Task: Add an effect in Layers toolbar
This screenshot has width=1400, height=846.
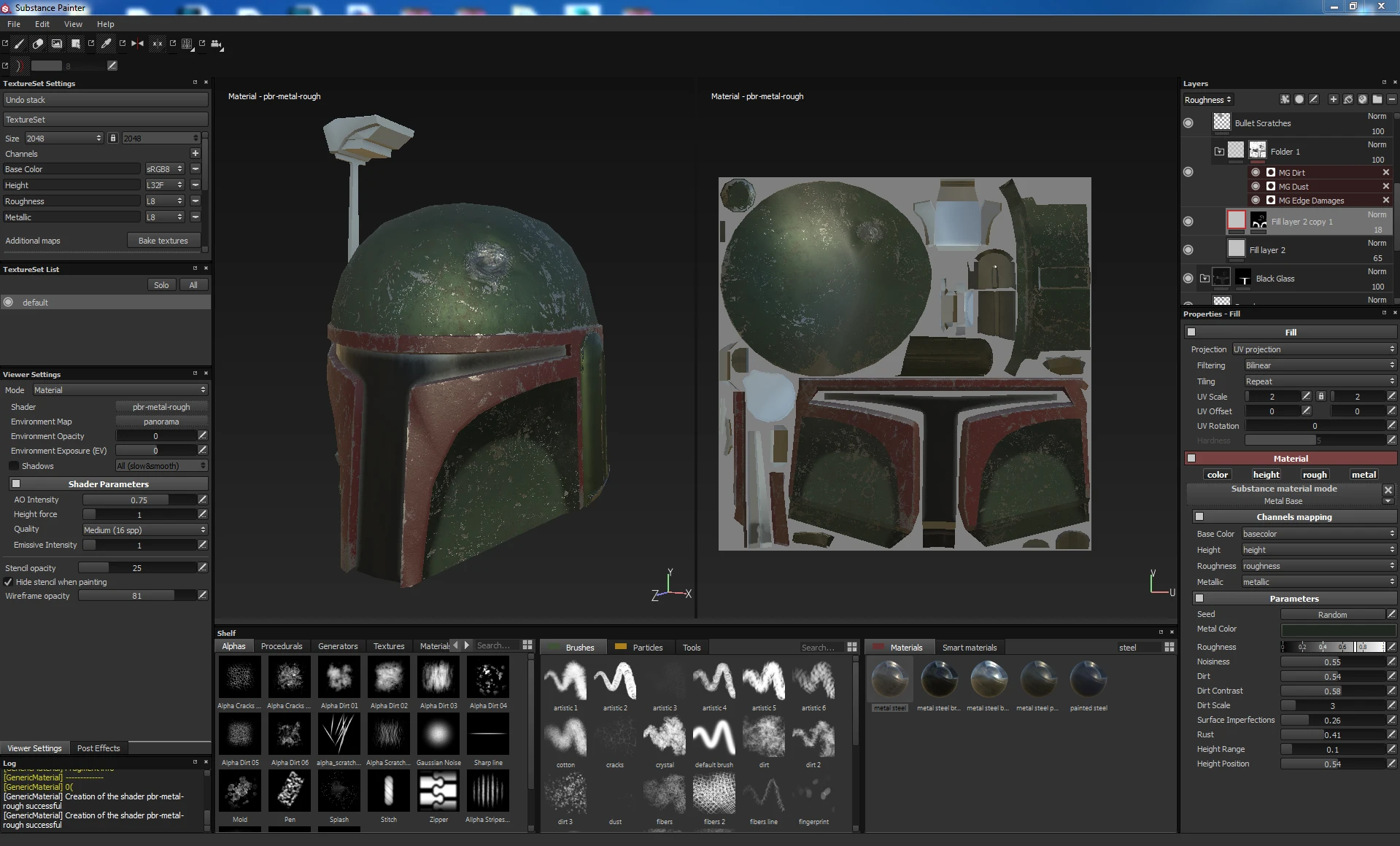Action: [1285, 99]
